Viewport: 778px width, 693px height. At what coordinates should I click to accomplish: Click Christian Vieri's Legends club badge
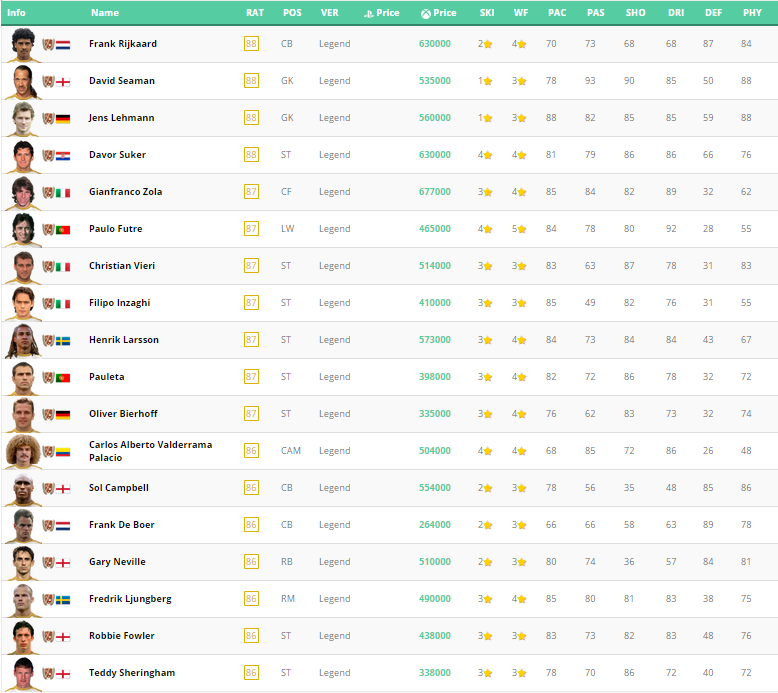pyautogui.click(x=48, y=267)
